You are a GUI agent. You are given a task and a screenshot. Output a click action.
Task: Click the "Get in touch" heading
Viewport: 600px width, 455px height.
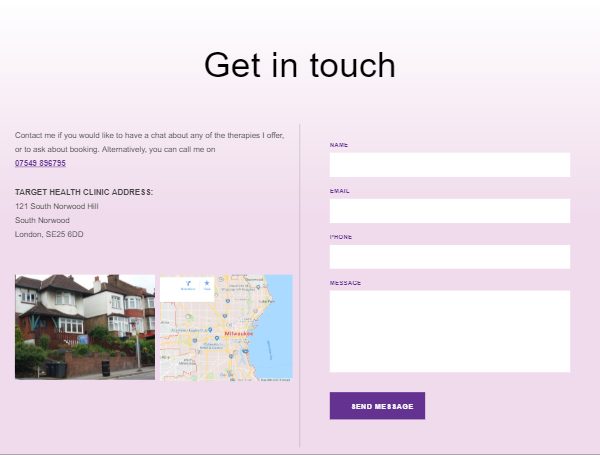[300, 65]
